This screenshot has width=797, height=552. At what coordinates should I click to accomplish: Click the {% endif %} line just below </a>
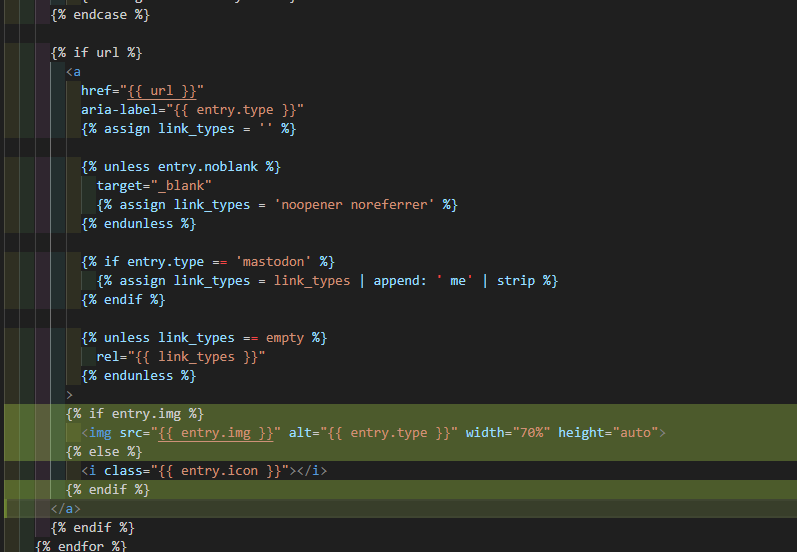[93, 528]
